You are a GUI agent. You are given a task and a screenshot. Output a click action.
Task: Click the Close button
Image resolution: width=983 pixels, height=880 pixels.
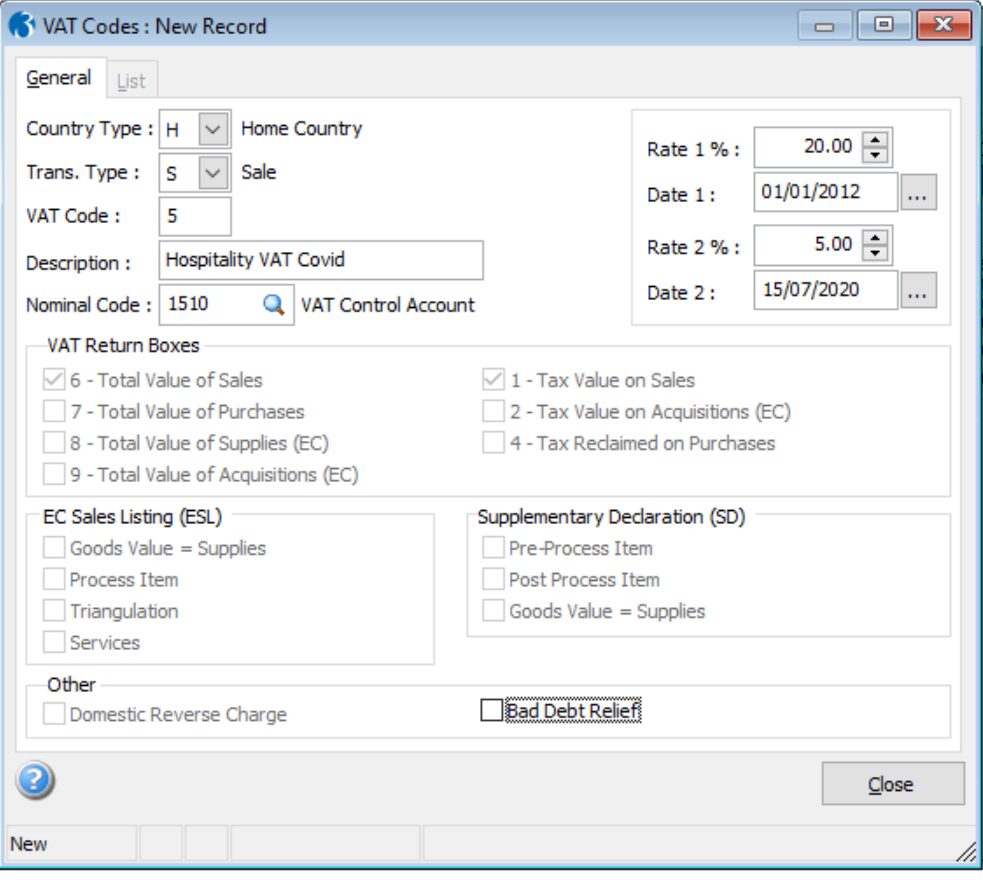click(893, 783)
